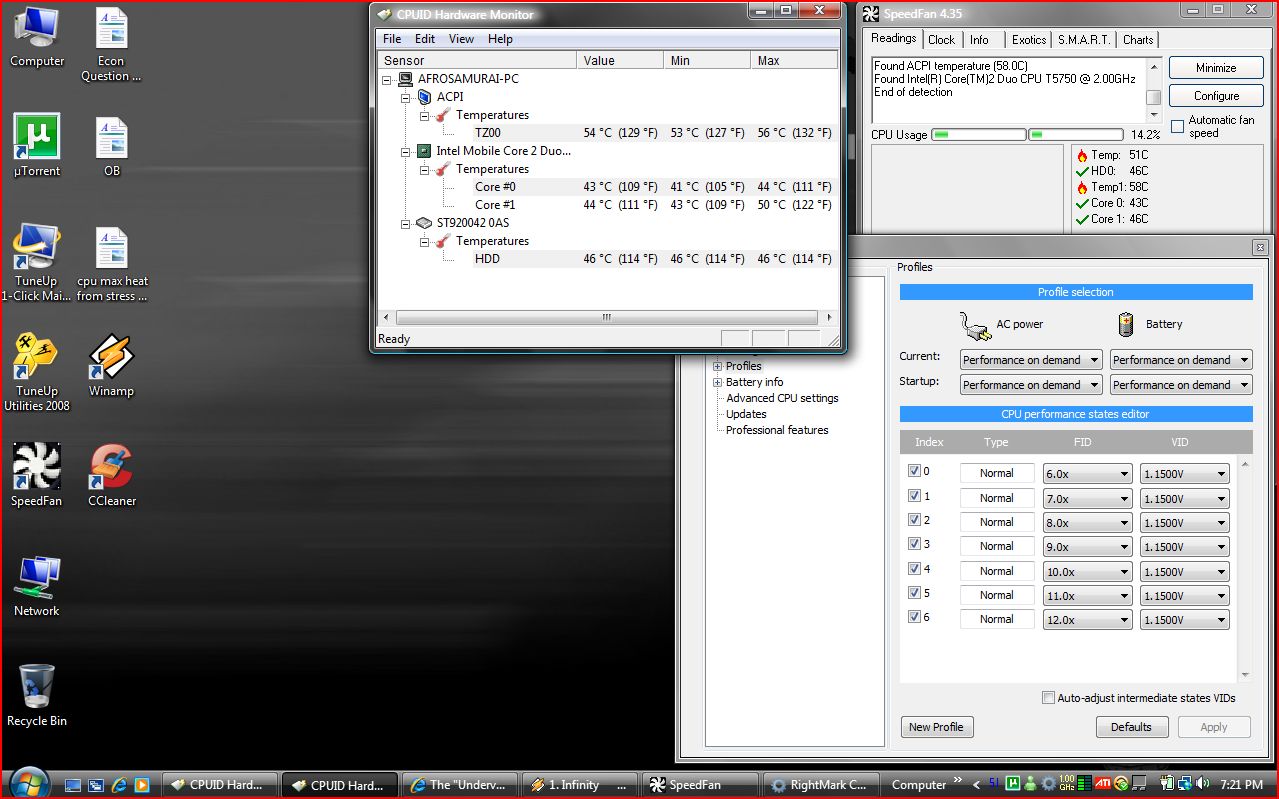This screenshot has height=799, width=1279.
Task: Open the RightMark taskbar button
Action: pyautogui.click(x=821, y=785)
